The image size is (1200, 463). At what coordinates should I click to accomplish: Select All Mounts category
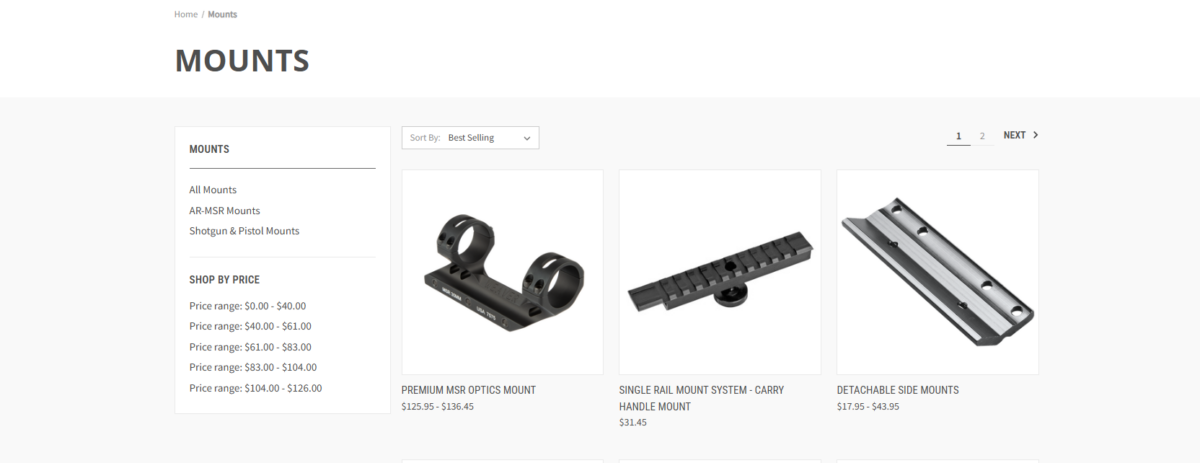pos(213,189)
